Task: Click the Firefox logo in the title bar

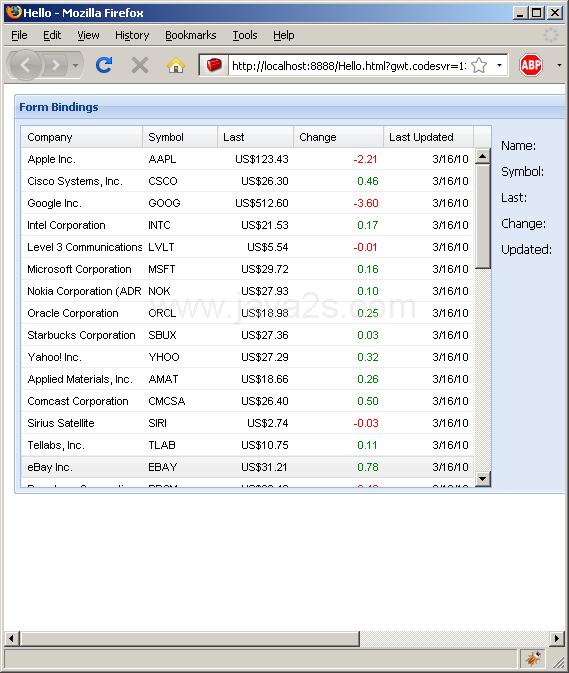Action: (x=13, y=12)
